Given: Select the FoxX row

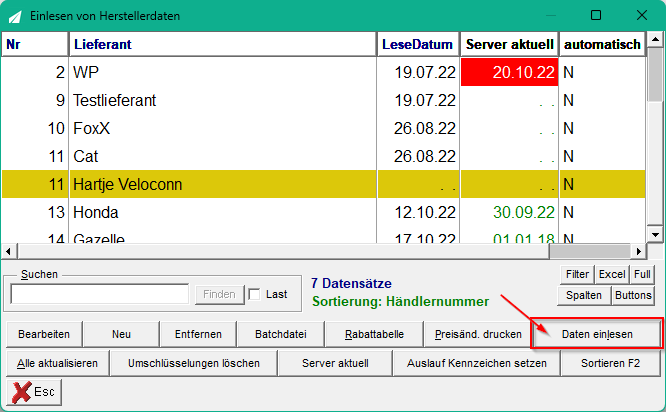Looking at the screenshot, I should pyautogui.click(x=324, y=128).
